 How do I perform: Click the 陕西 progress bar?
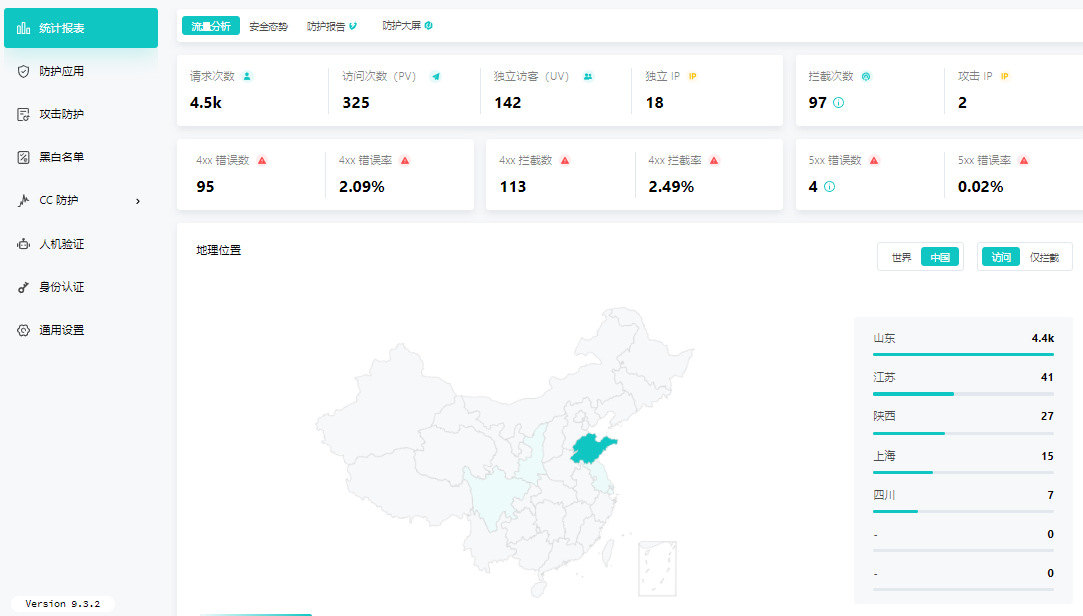(x=964, y=433)
